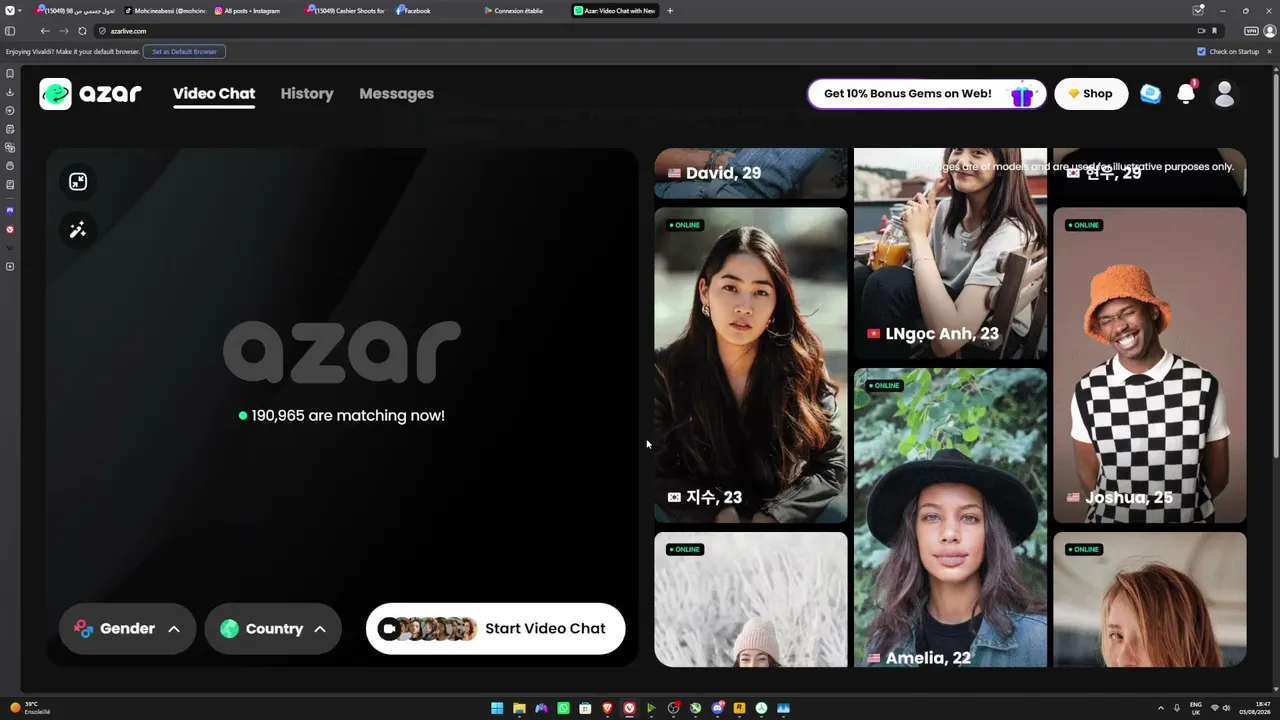Open the notifications bell
Viewport: 1280px width, 720px height.
click(1186, 94)
